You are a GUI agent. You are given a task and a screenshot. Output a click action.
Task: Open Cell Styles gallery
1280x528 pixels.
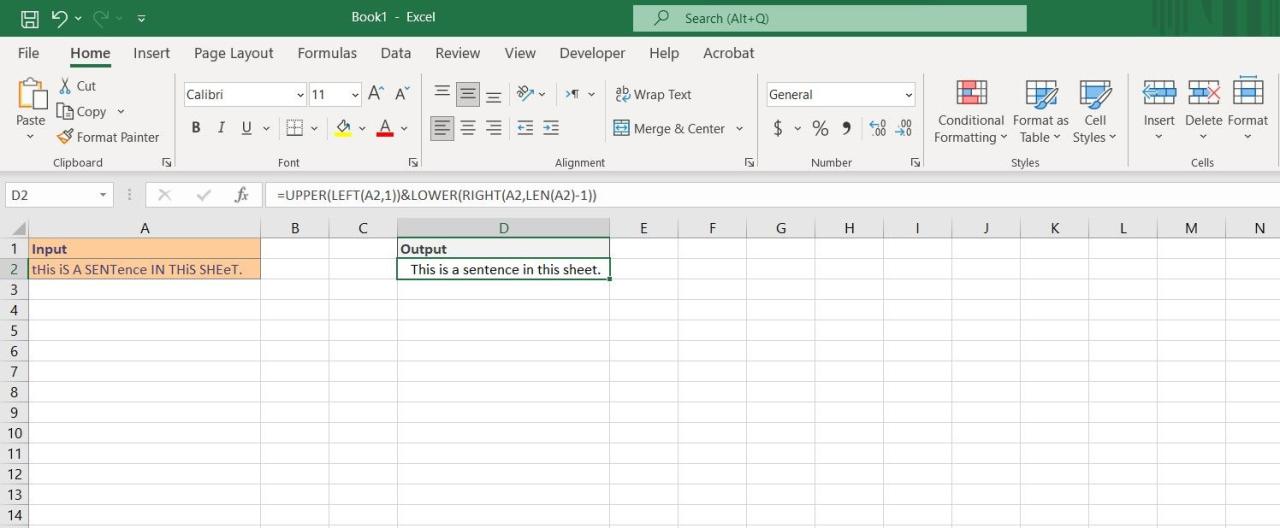[x=1095, y=112]
